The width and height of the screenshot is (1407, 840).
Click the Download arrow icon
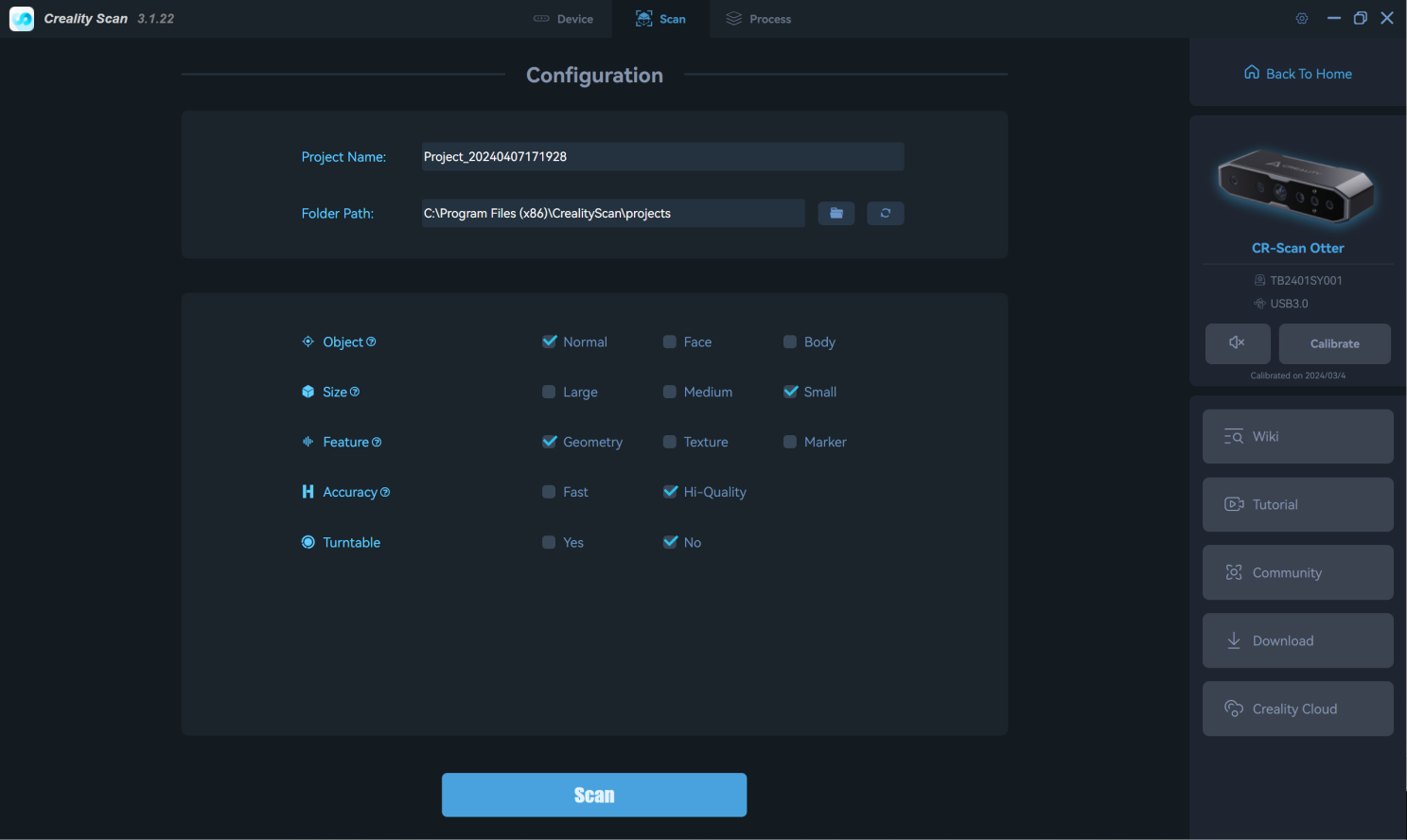click(1234, 640)
